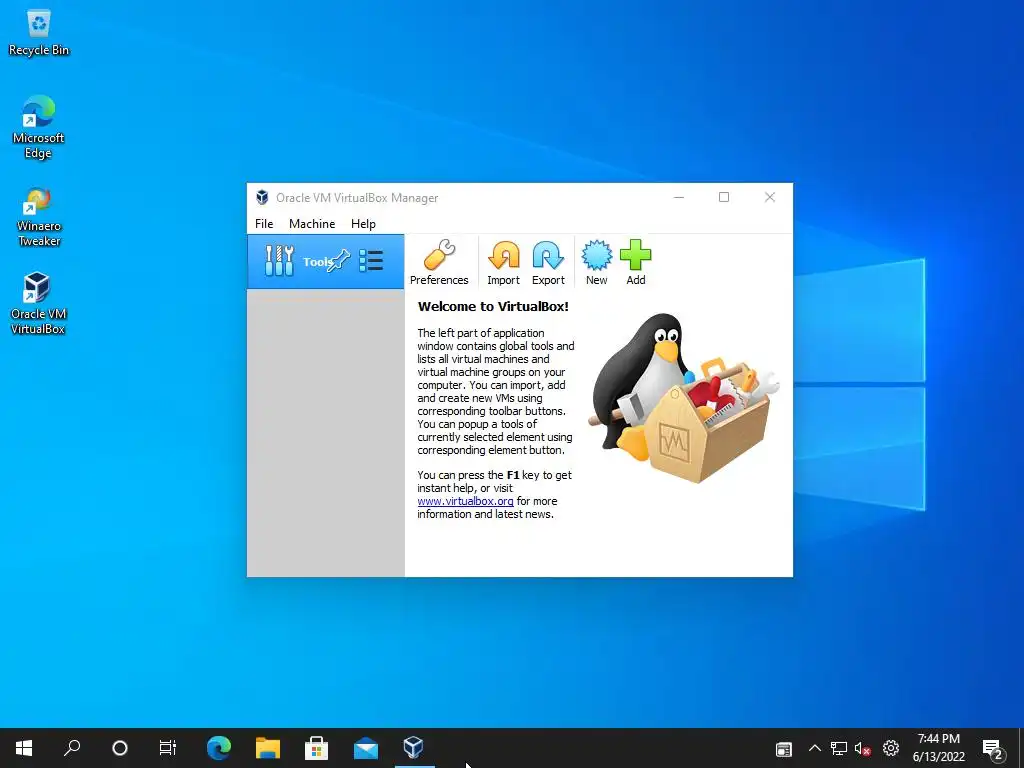Viewport: 1024px width, 768px height.
Task: Open the Windows Start menu
Action: (24, 748)
